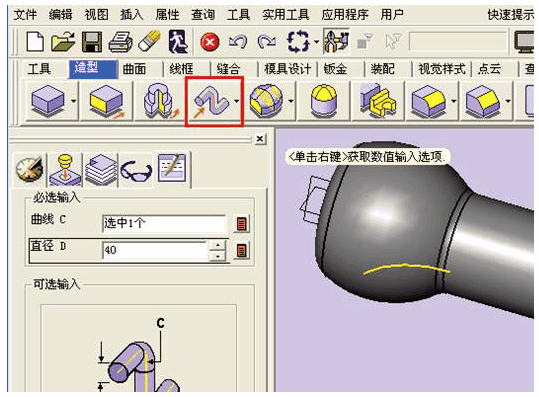Click the New file icon
Screen dimensions: 539x397
(35, 42)
